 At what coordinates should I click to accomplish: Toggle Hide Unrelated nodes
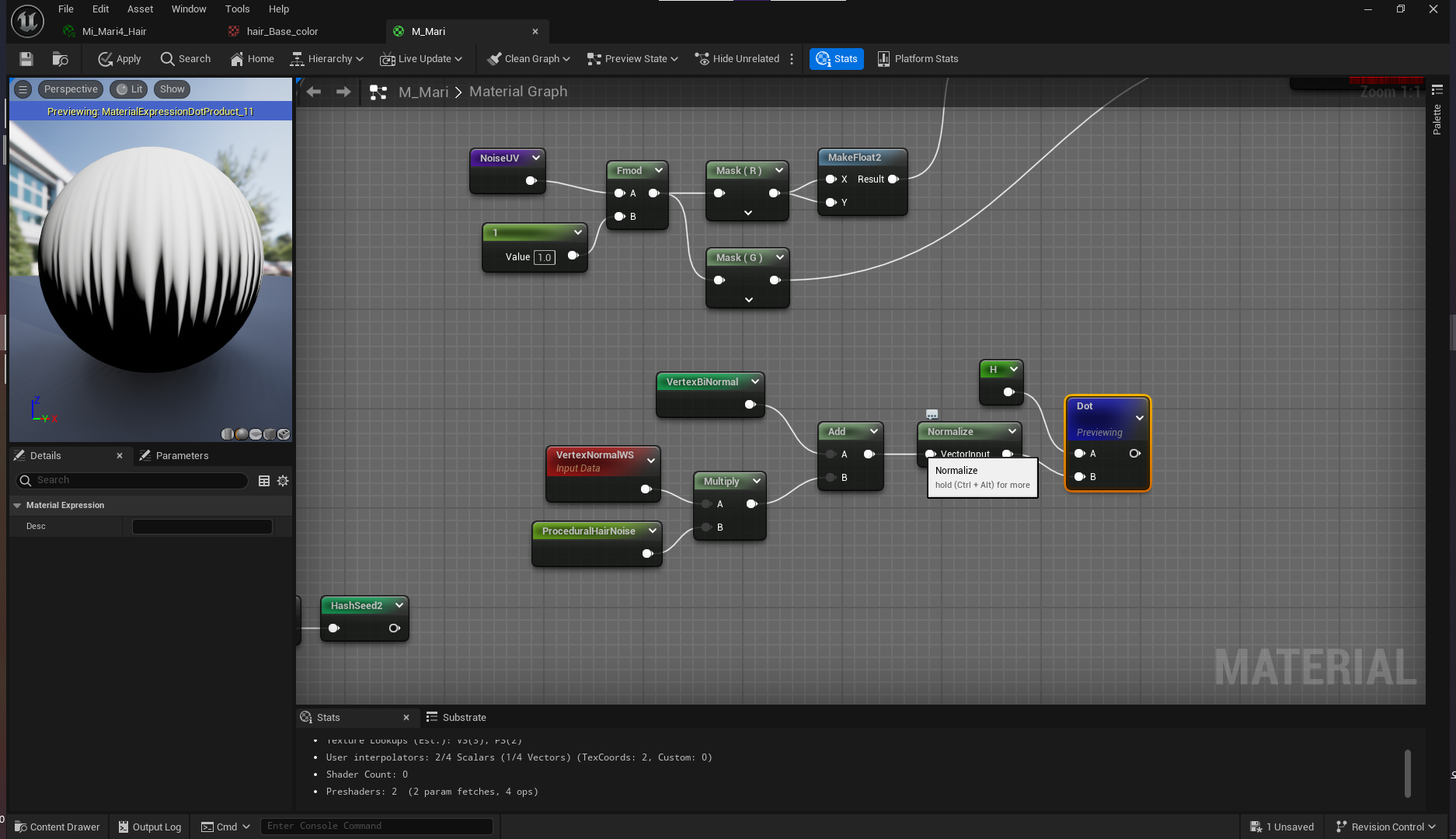tap(737, 59)
